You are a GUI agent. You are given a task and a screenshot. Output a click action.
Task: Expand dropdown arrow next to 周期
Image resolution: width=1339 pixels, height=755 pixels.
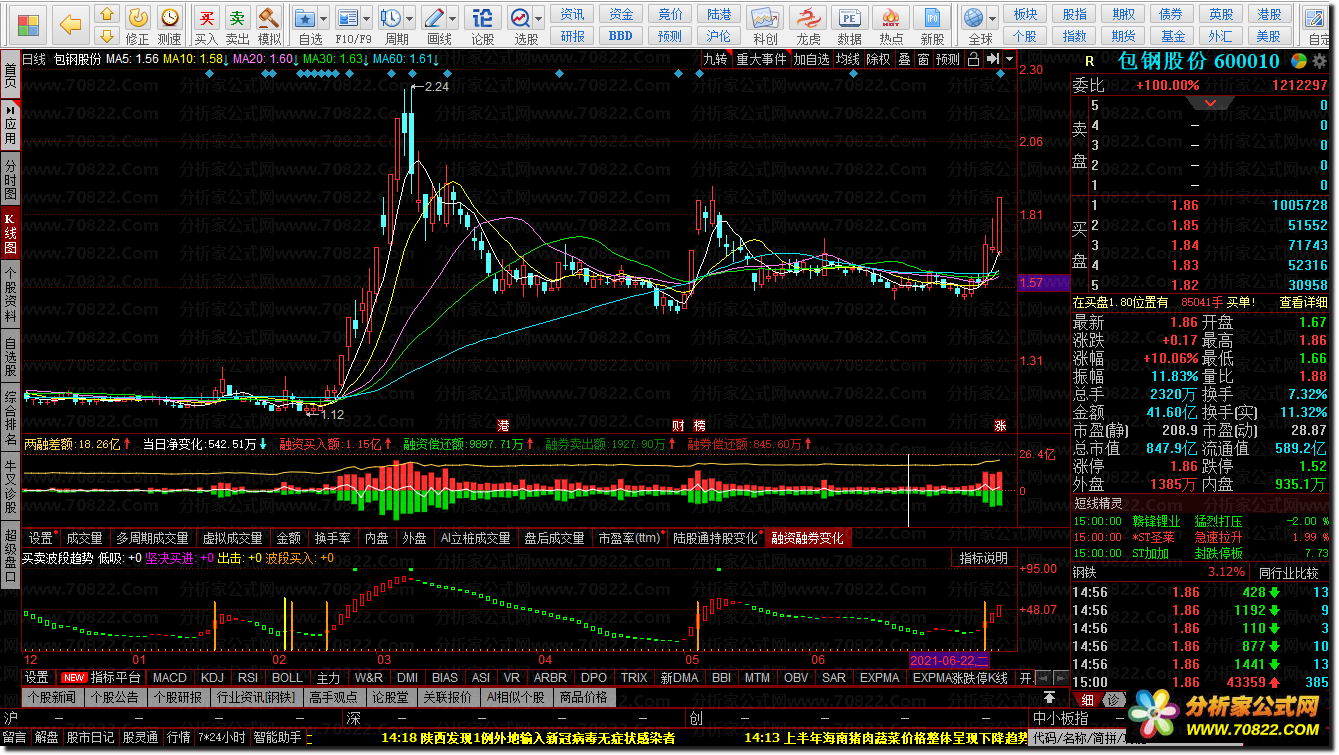click(x=409, y=18)
